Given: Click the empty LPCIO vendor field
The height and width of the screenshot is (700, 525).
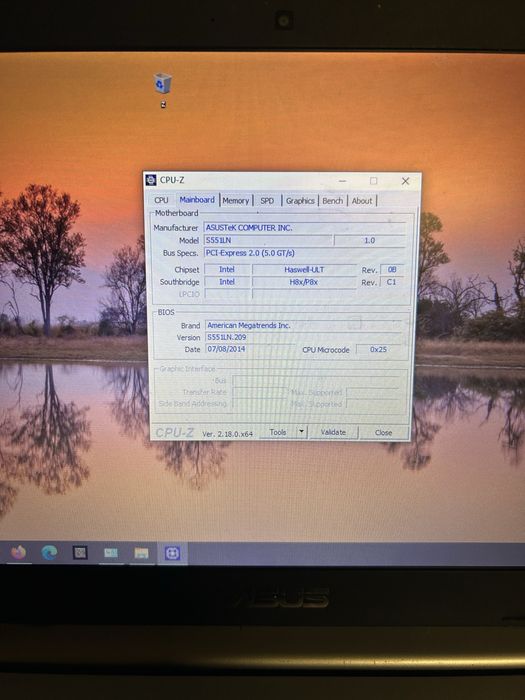Looking at the screenshot, I should coord(227,294).
